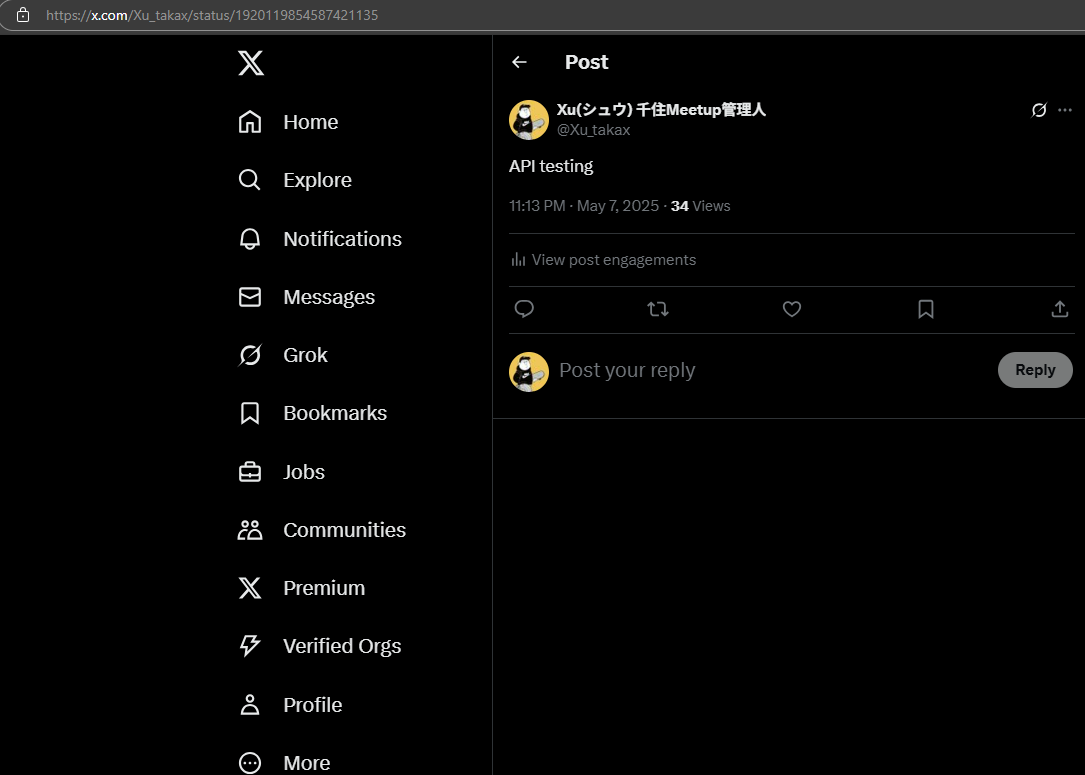Open the Home icon in sidebar
The height and width of the screenshot is (775, 1085).
(250, 122)
